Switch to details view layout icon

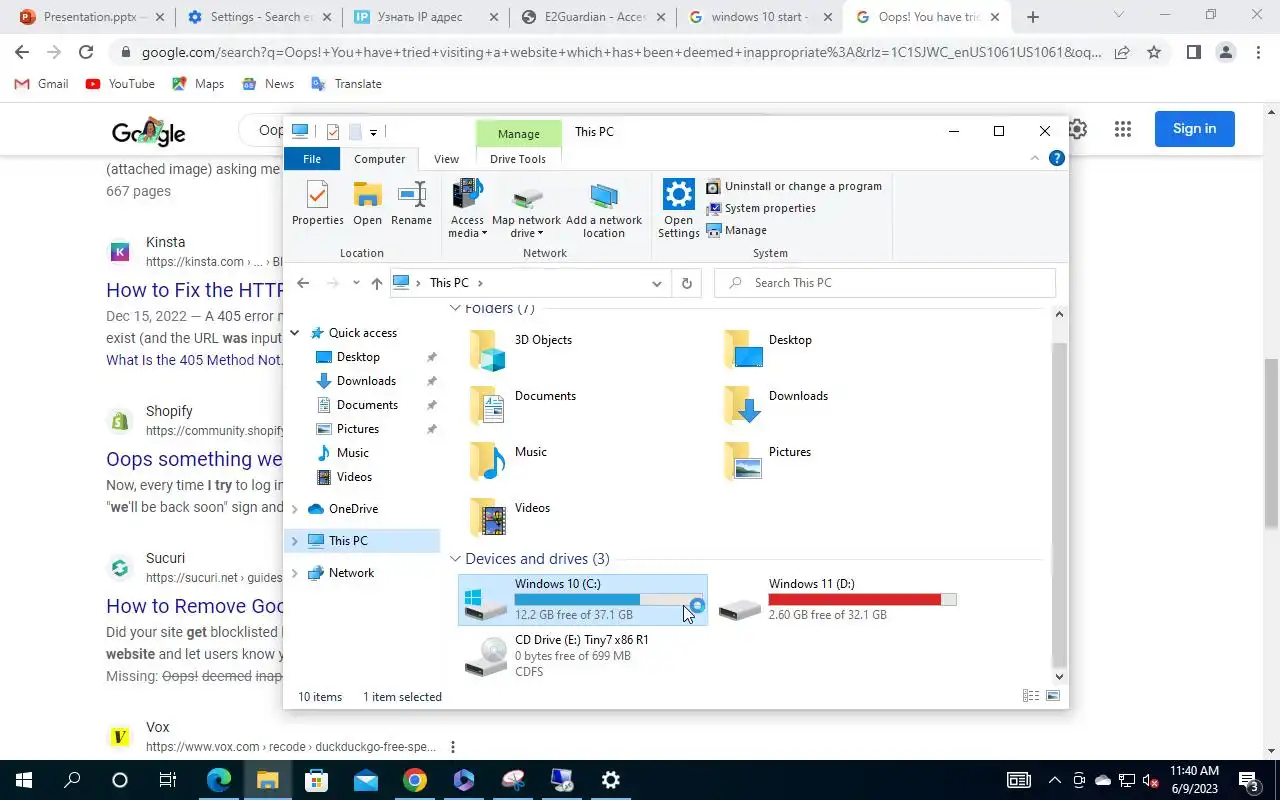pyautogui.click(x=1031, y=696)
